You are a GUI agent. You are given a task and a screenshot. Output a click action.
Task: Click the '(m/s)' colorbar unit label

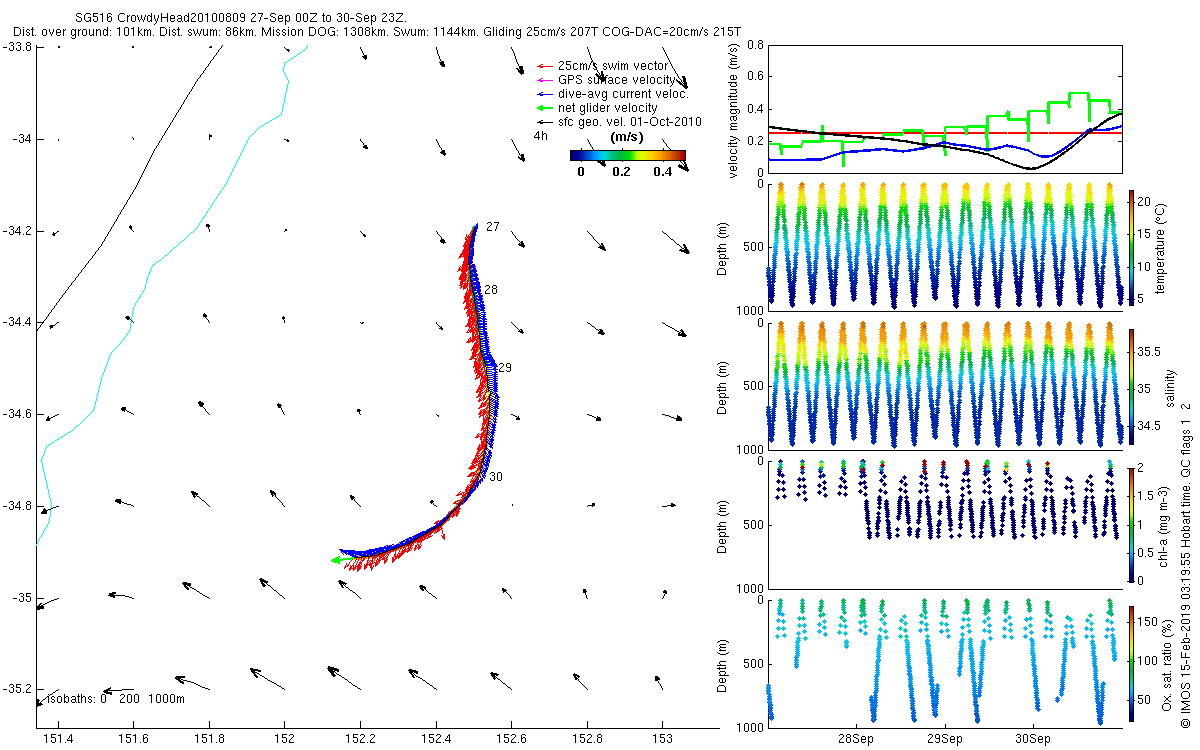(x=626, y=137)
